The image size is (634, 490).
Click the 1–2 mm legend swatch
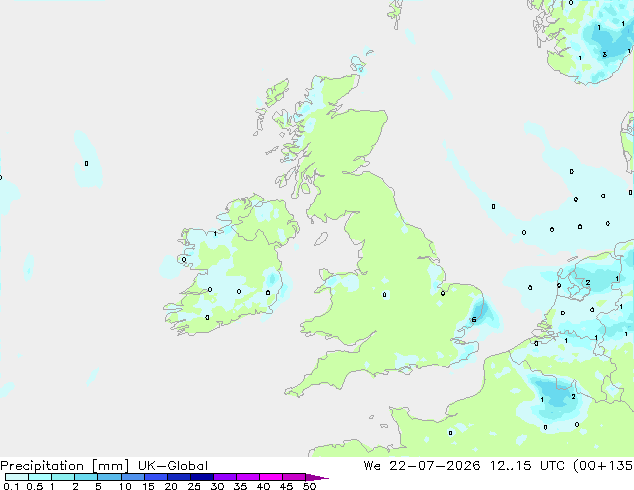63,477
